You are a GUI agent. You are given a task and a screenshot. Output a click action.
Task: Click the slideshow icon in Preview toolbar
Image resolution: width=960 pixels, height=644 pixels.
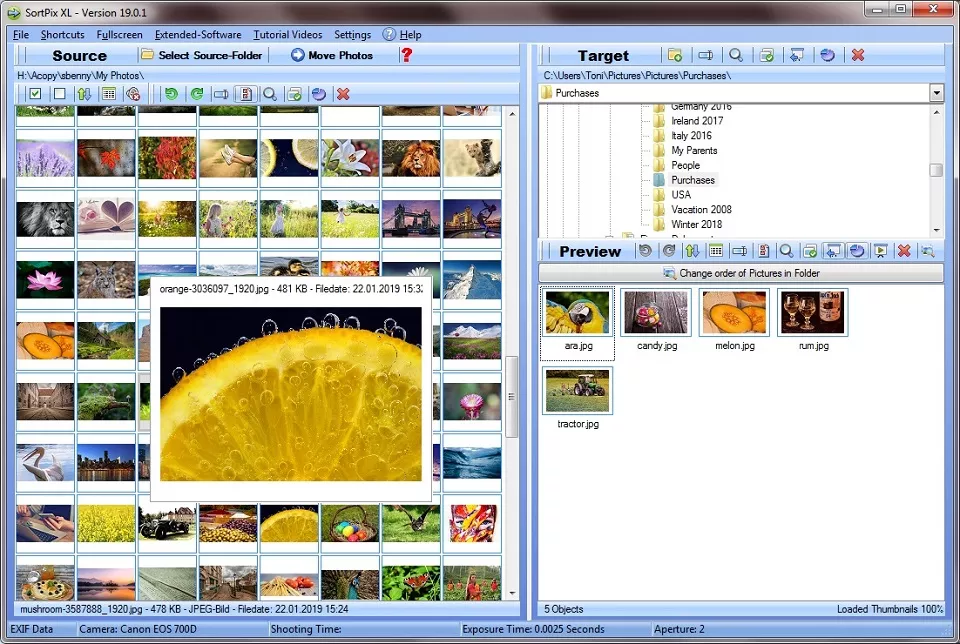pyautogui.click(x=880, y=251)
